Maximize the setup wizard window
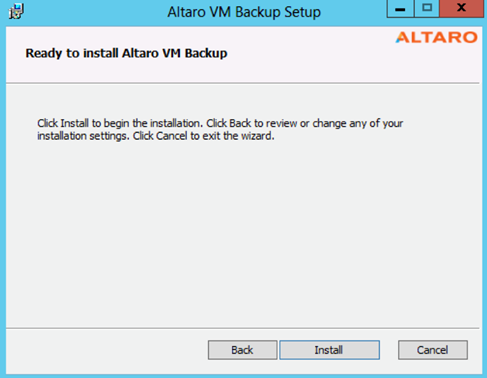Image resolution: width=487 pixels, height=378 pixels. click(x=427, y=8)
